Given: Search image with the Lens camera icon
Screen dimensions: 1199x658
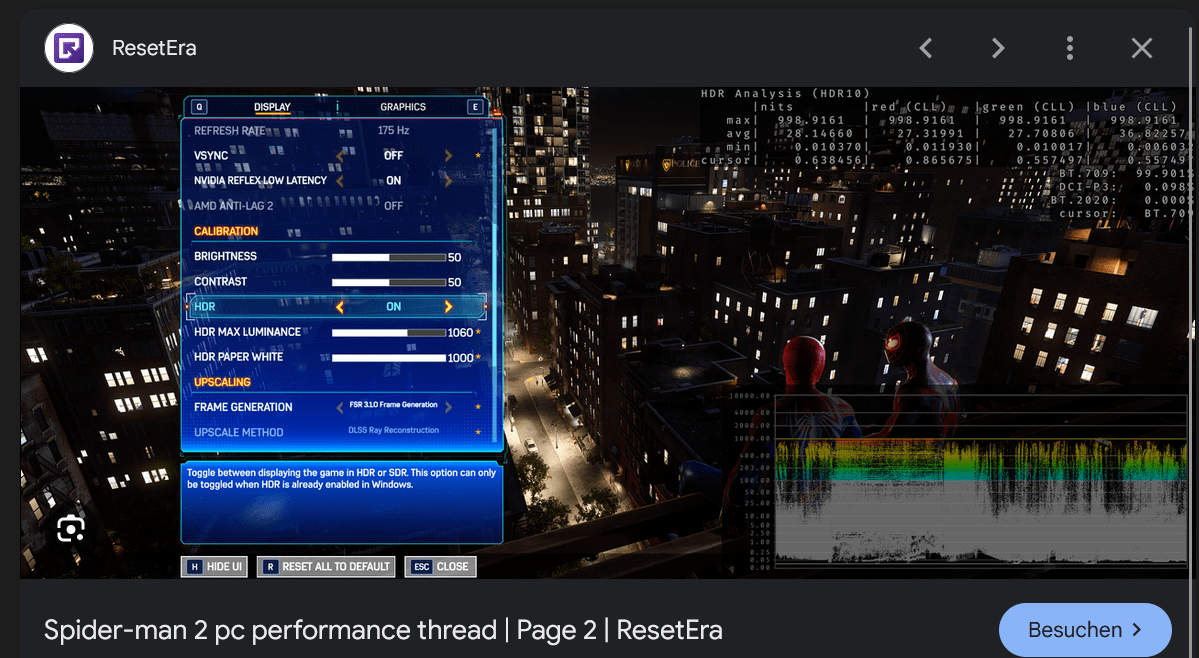Looking at the screenshot, I should 70,529.
